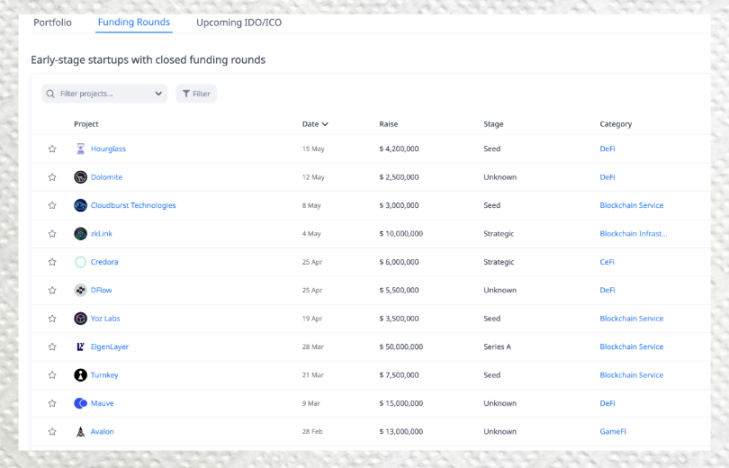This screenshot has width=729, height=468.
Task: Open the Yoz Labs link
Action: pos(106,319)
